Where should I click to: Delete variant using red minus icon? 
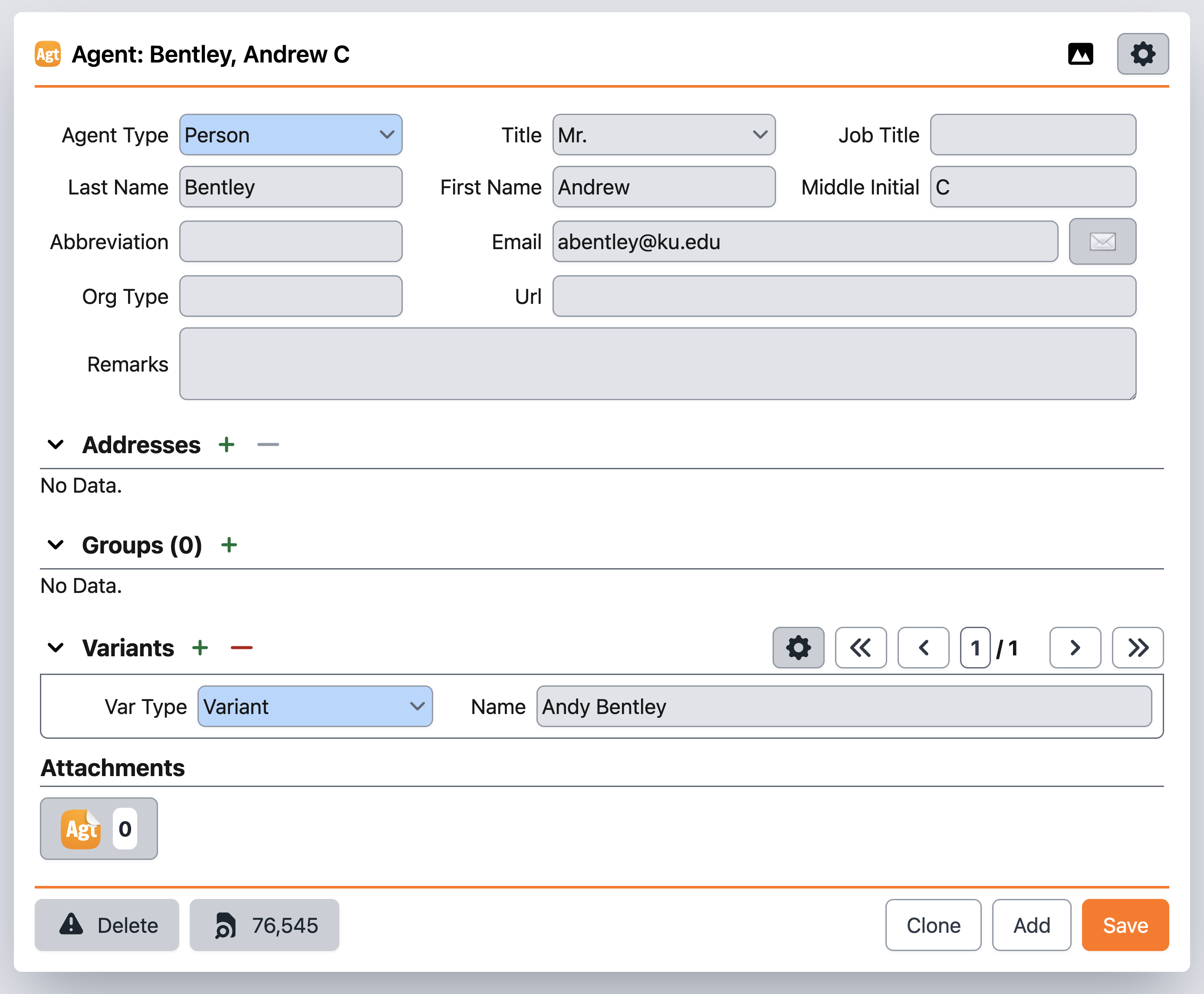coord(241,648)
